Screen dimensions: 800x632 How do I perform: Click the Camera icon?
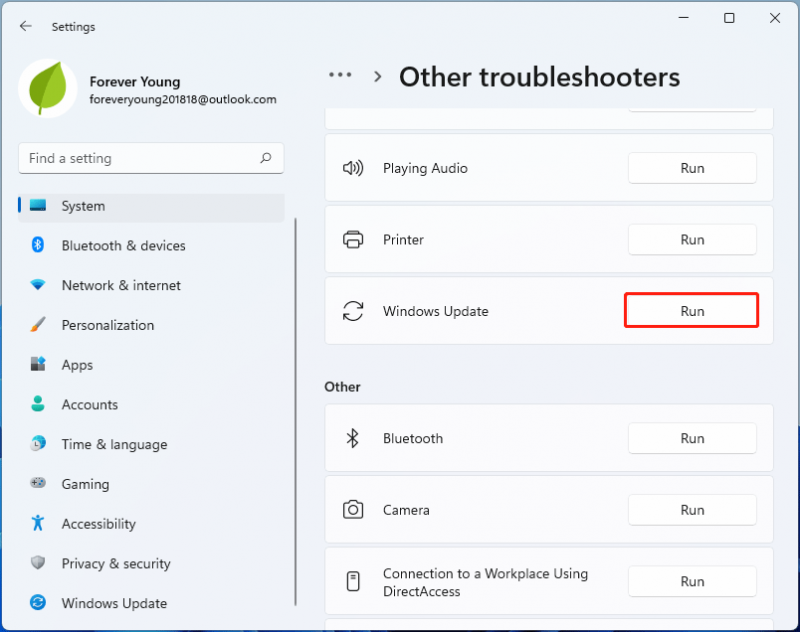[x=353, y=510]
